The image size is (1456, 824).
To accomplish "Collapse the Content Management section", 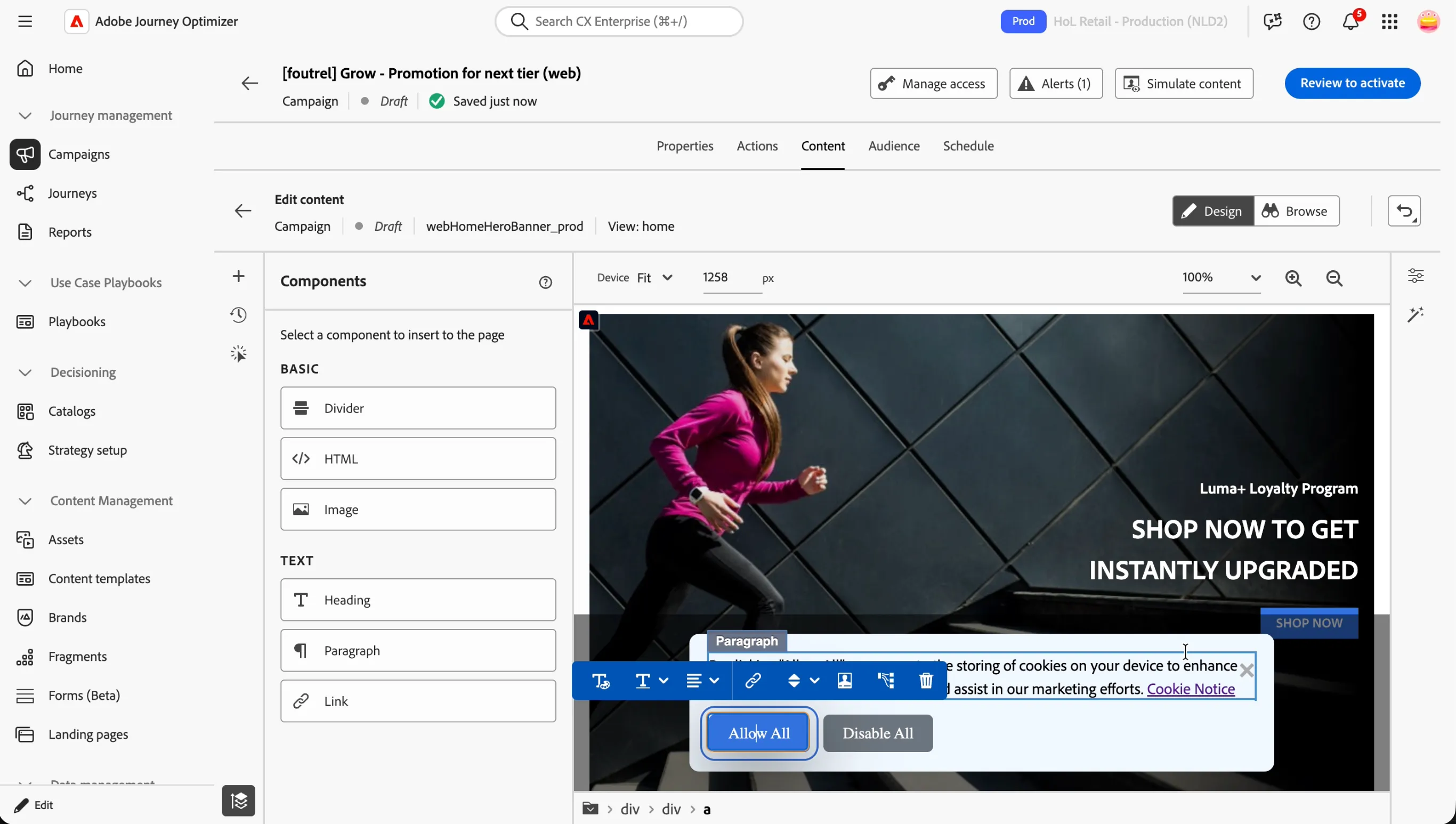I will click(x=25, y=501).
